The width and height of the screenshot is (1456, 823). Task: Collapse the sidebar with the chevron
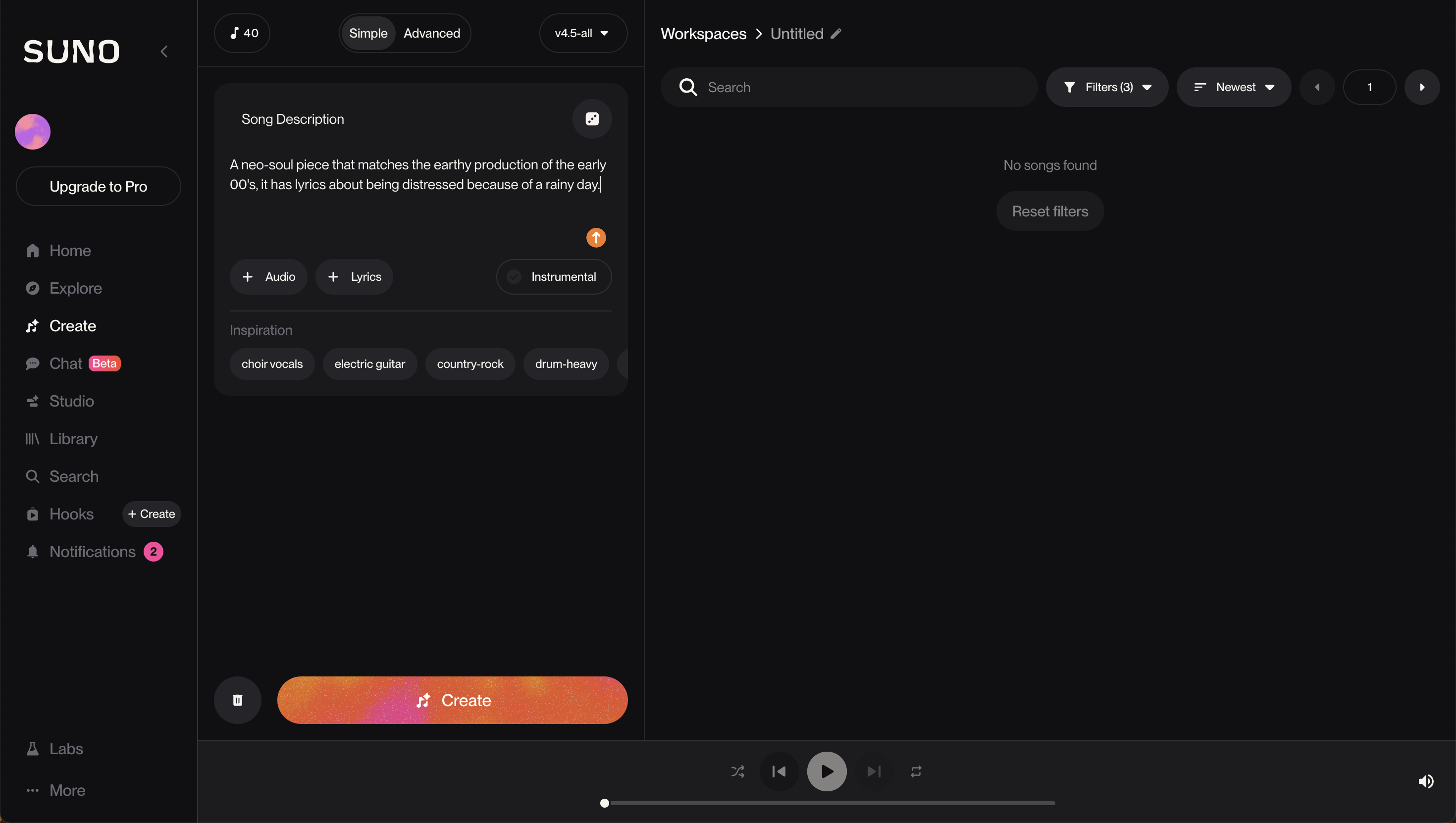(x=164, y=51)
